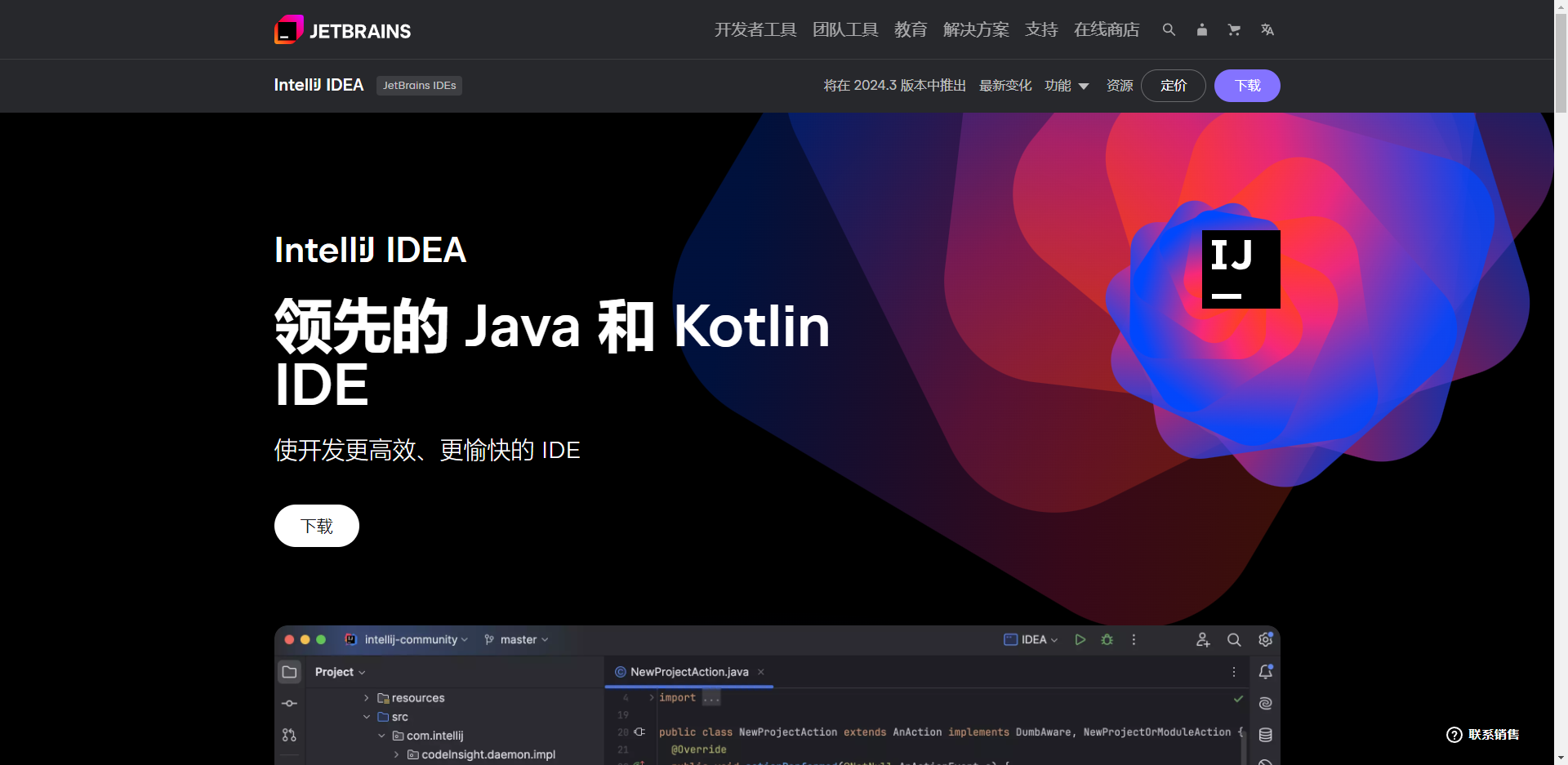
Task: Open the shopping cart icon
Action: tap(1234, 29)
